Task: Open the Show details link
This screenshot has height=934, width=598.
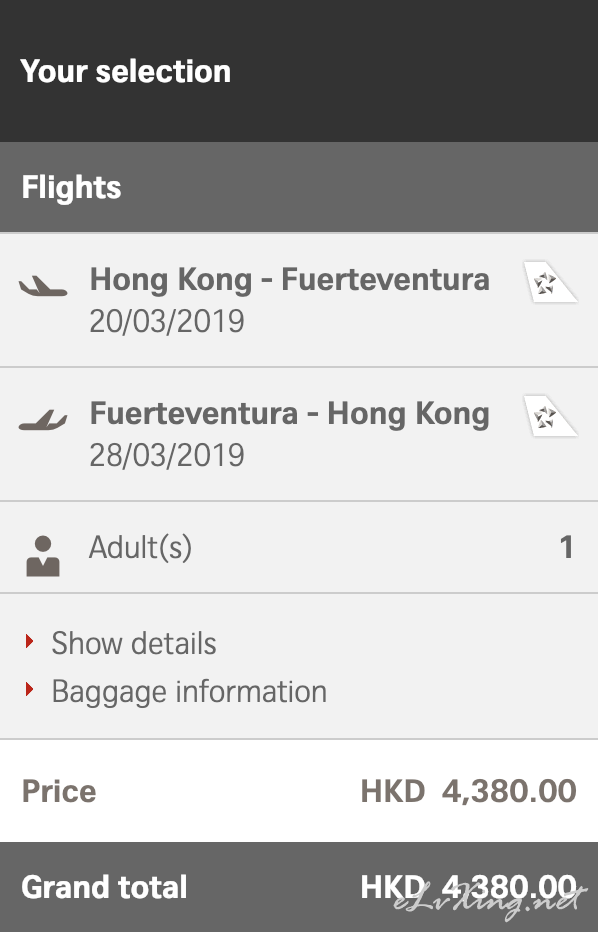Action: (134, 643)
